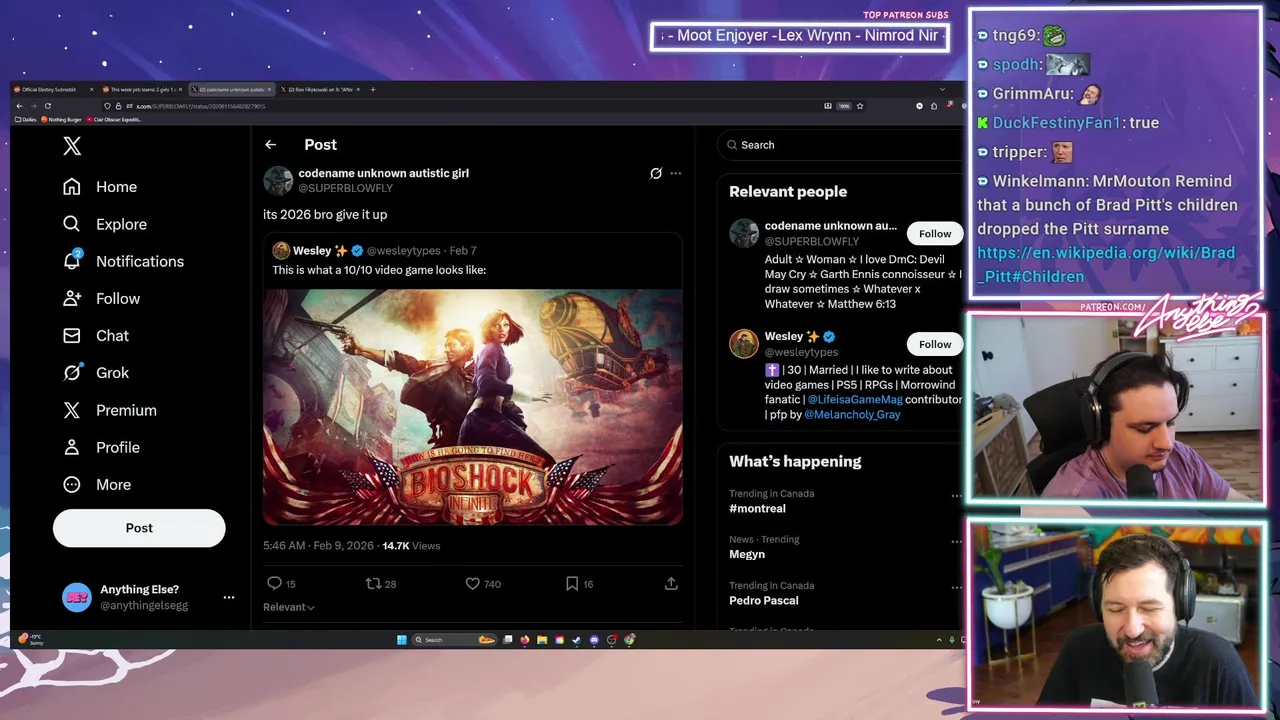
Task: Click the Anything Else? account avatar
Action: point(77,597)
